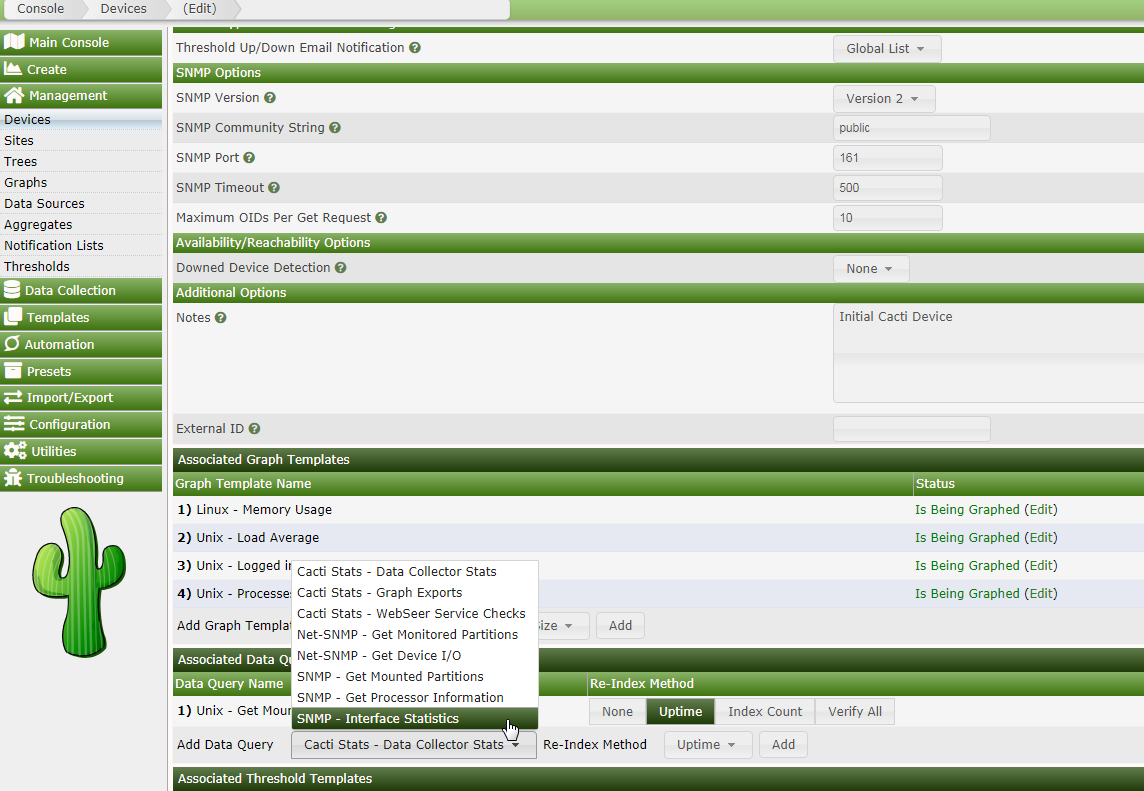Choose Cacti Stats - WebSeer Service Checks

tap(414, 614)
